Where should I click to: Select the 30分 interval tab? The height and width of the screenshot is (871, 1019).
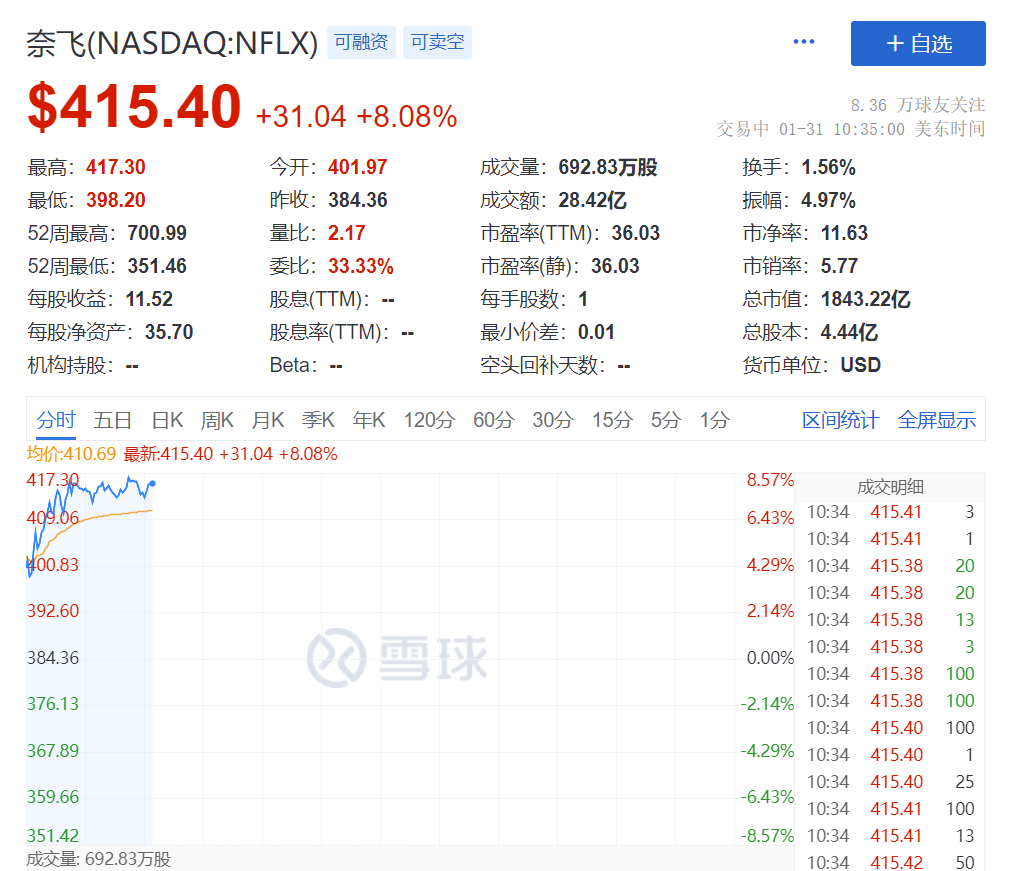pyautogui.click(x=552, y=420)
